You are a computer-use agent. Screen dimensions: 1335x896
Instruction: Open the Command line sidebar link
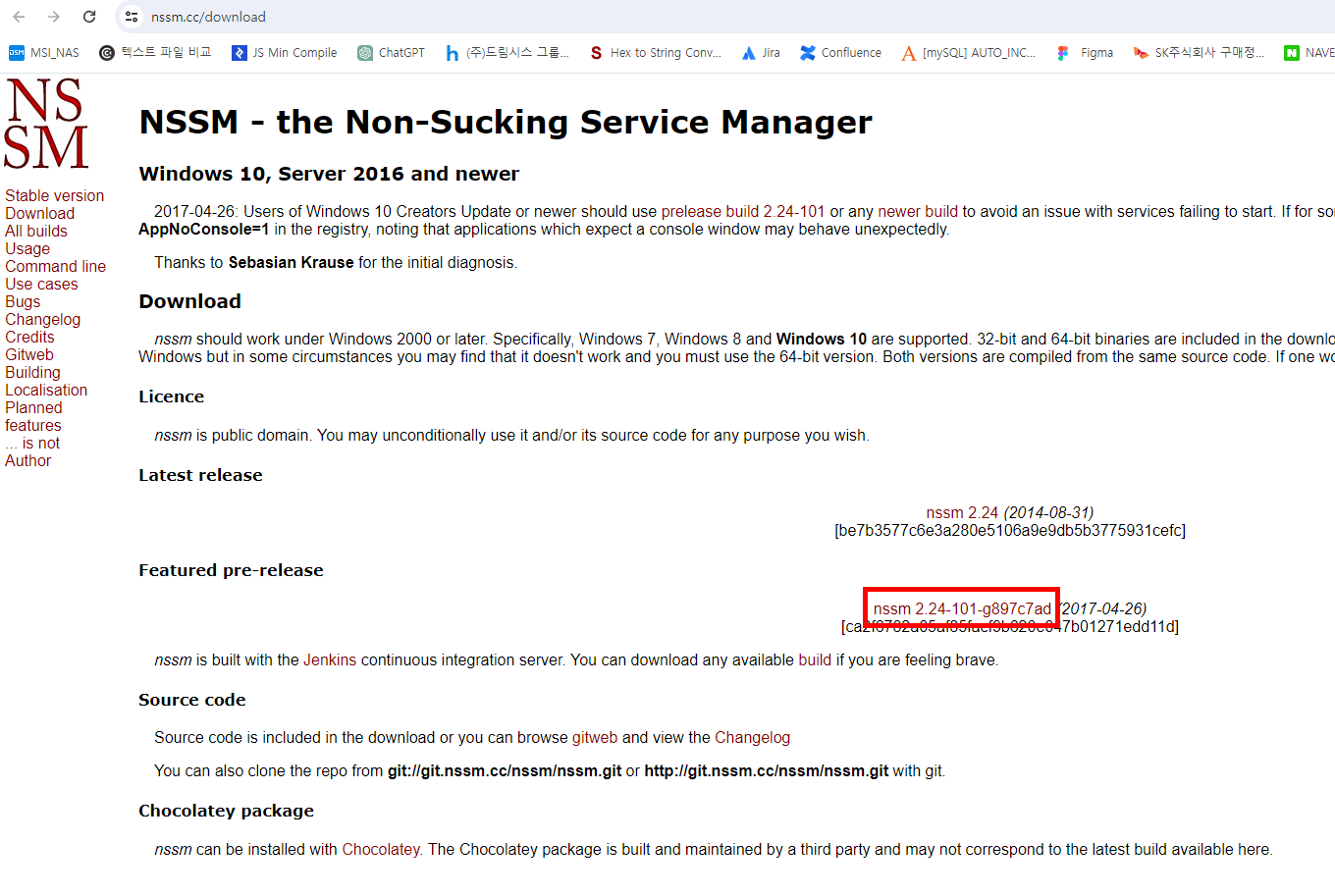point(55,267)
